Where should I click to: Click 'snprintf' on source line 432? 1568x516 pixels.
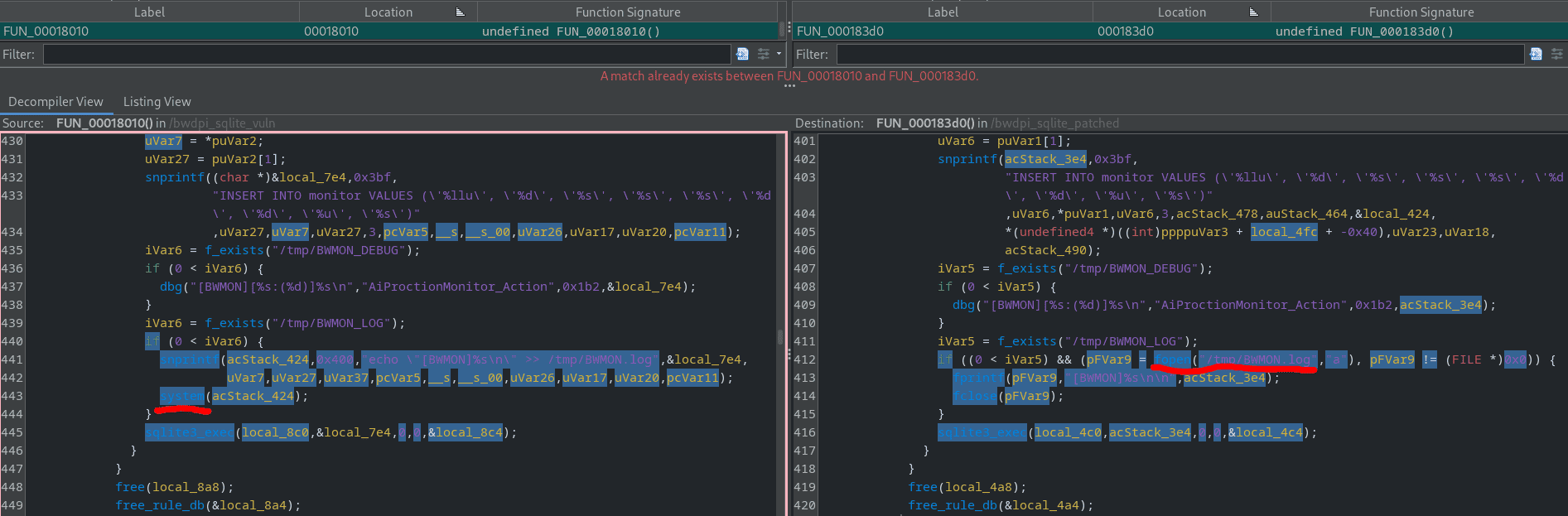pos(175,177)
